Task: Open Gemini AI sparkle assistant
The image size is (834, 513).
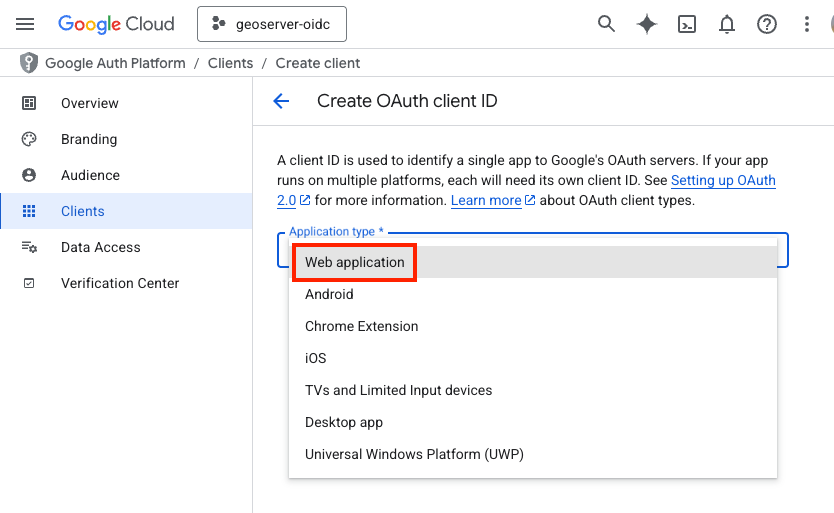Action: tap(647, 24)
